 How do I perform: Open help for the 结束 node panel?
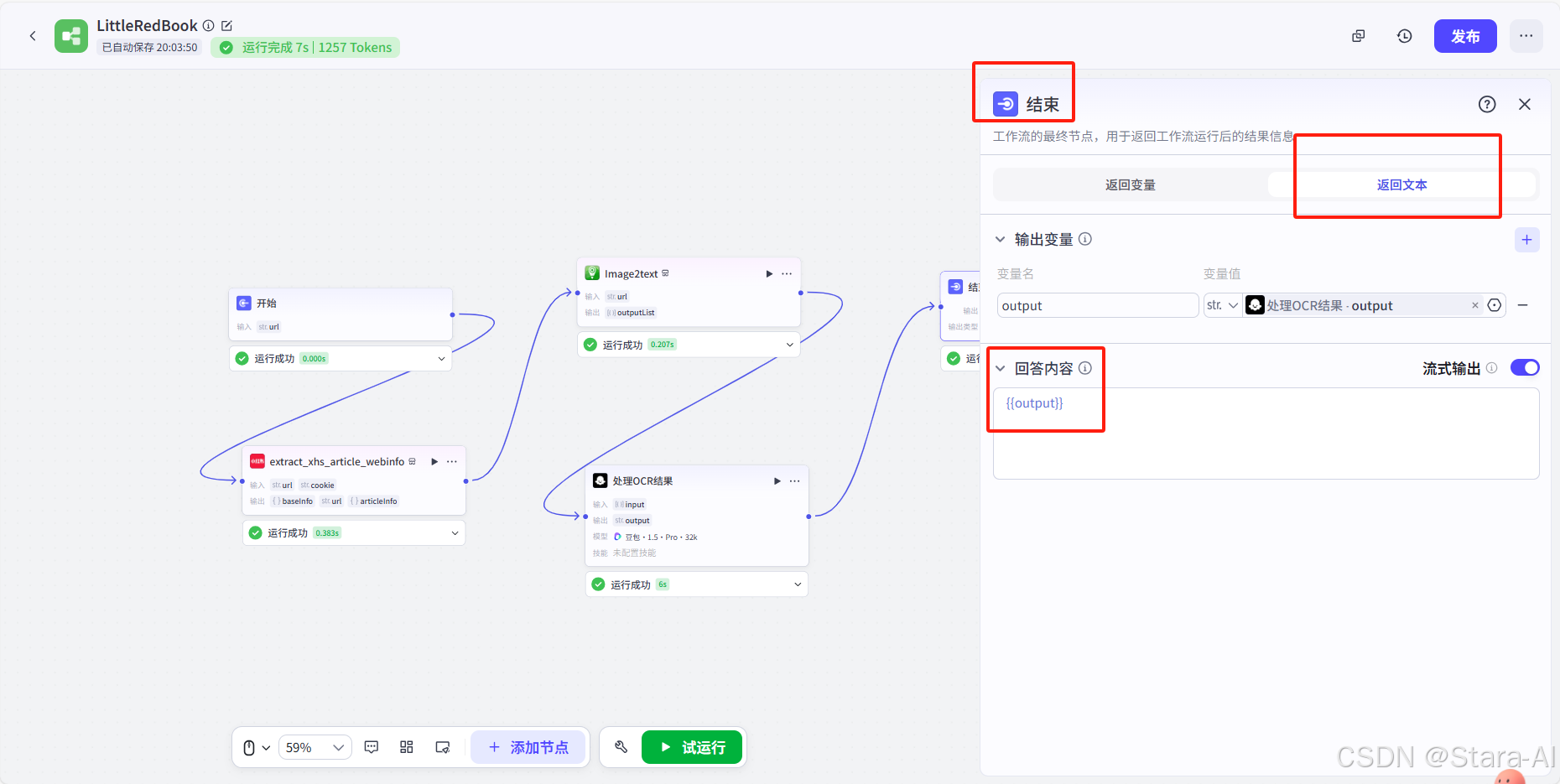1487,104
